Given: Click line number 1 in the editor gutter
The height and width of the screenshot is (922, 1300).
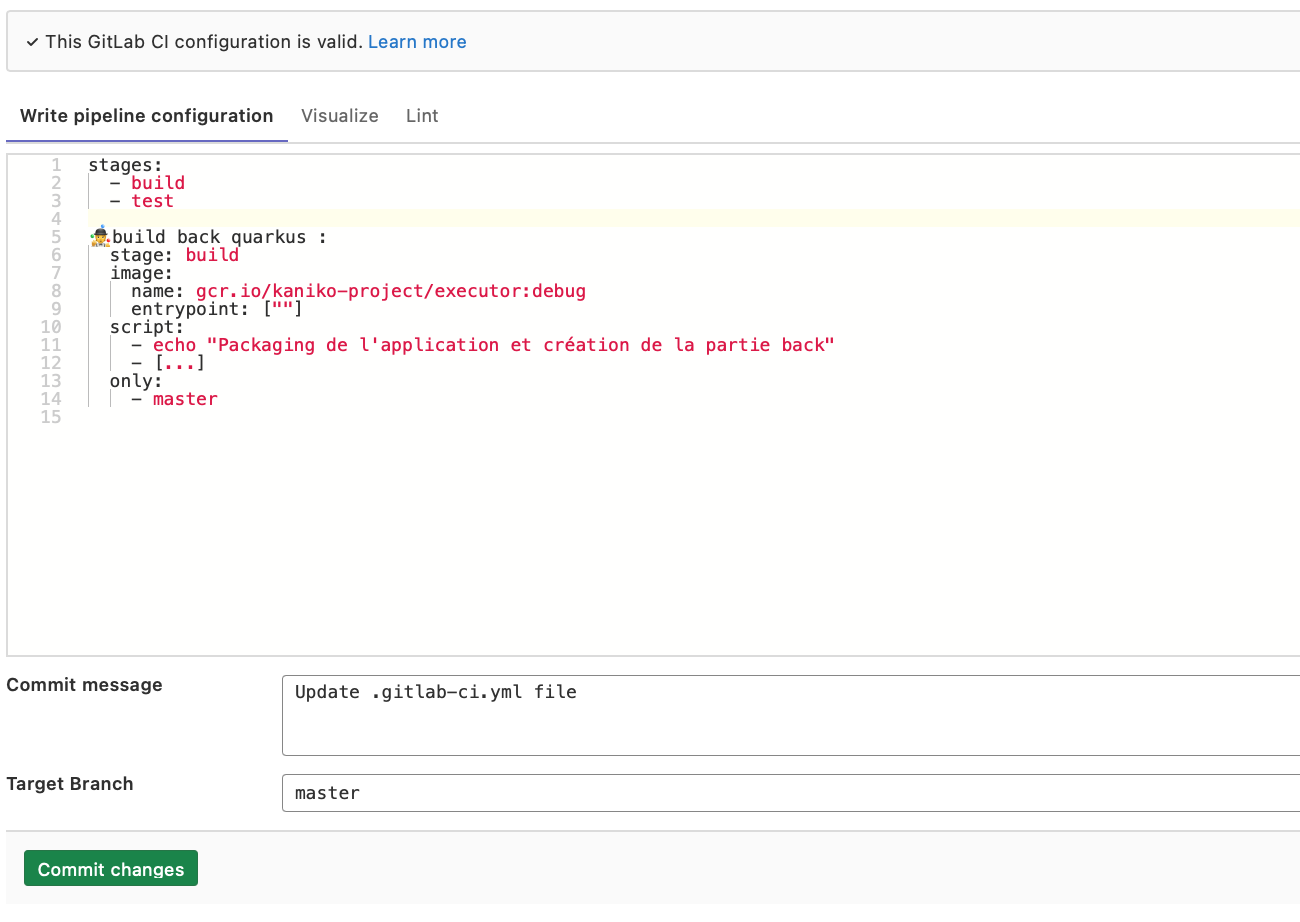Looking at the screenshot, I should tap(56, 165).
